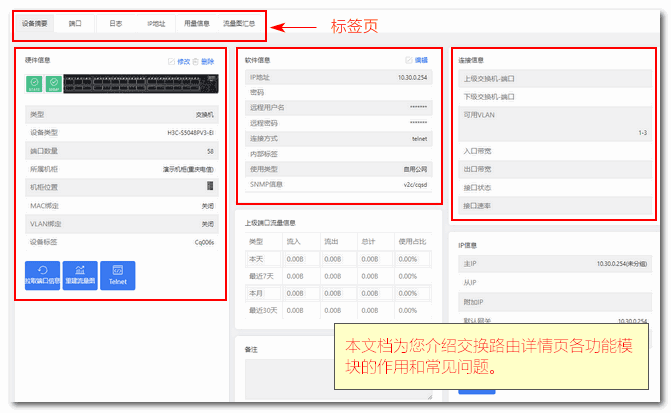Click the 下级交换机-端口 row
This screenshot has width=671, height=413.
(555, 97)
